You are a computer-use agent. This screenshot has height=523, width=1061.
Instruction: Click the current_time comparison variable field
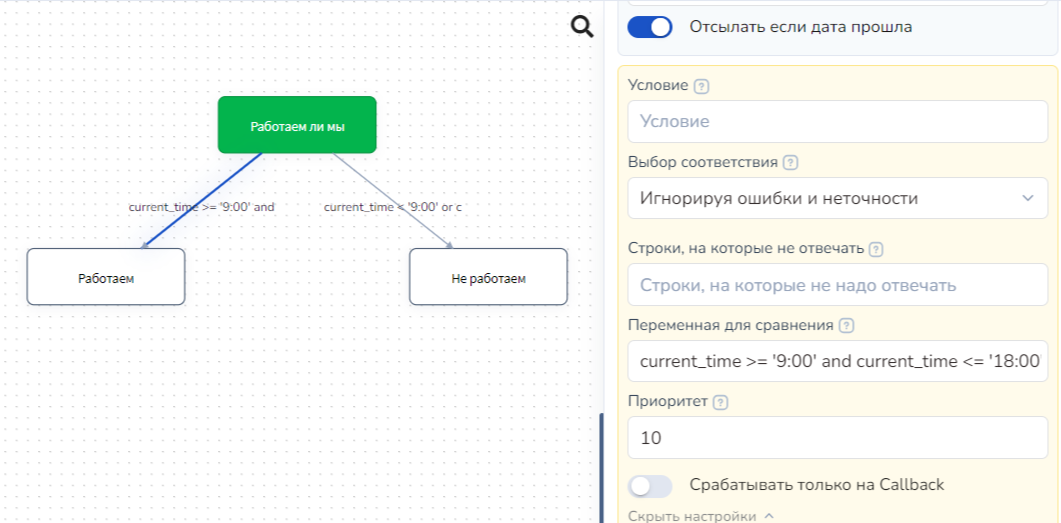(x=837, y=361)
